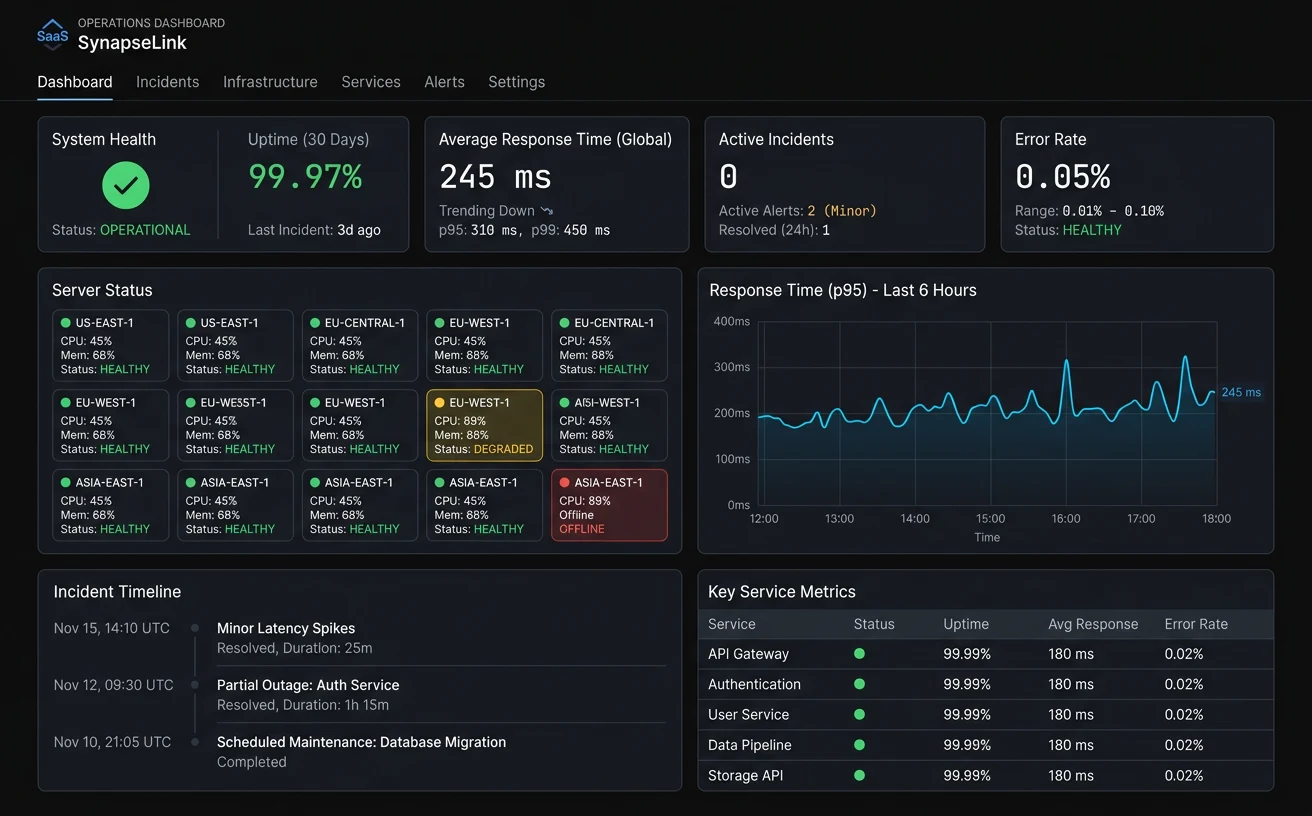
Task: Click the Data Pipeline service name
Action: click(750, 745)
